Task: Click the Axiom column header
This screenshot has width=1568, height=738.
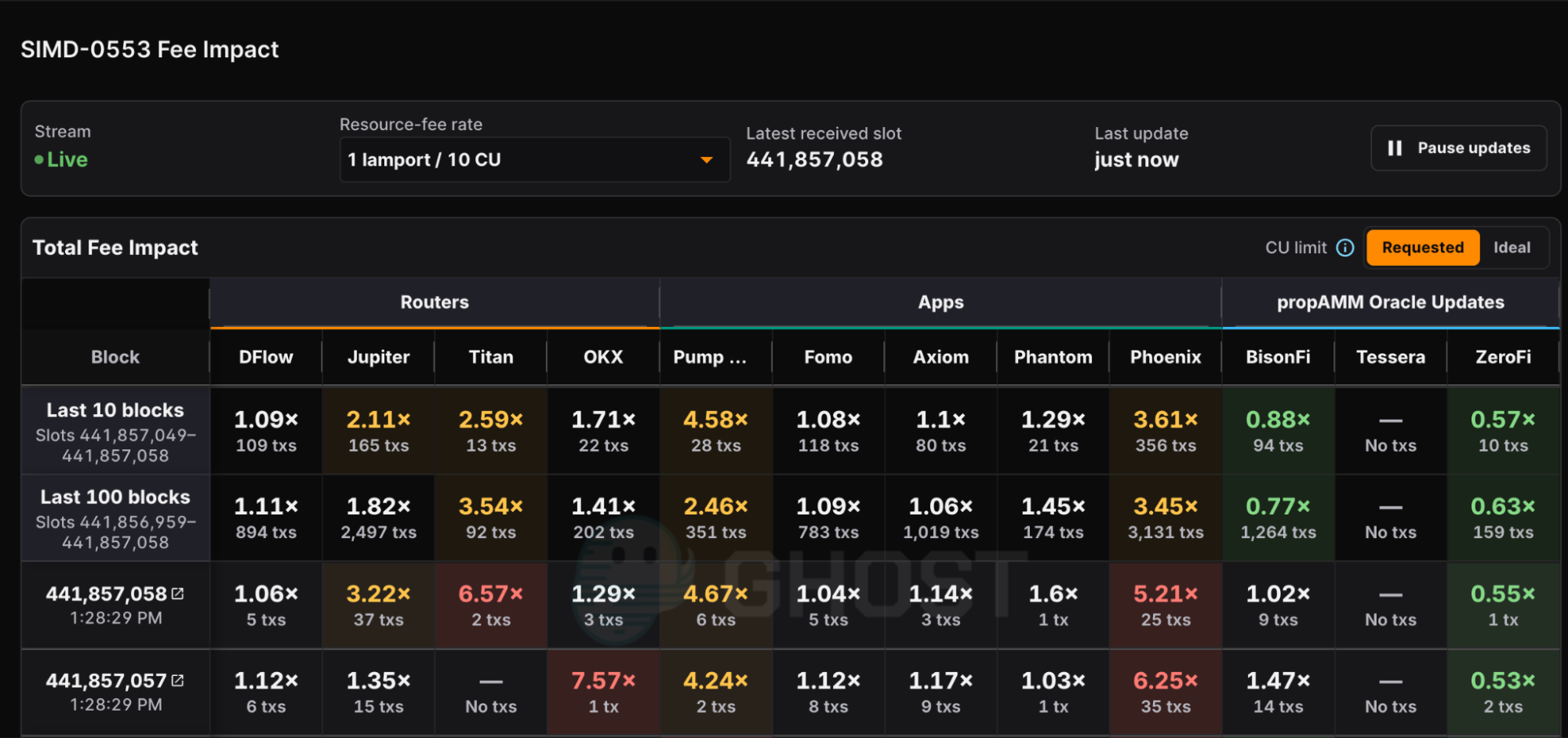Action: [x=940, y=358]
